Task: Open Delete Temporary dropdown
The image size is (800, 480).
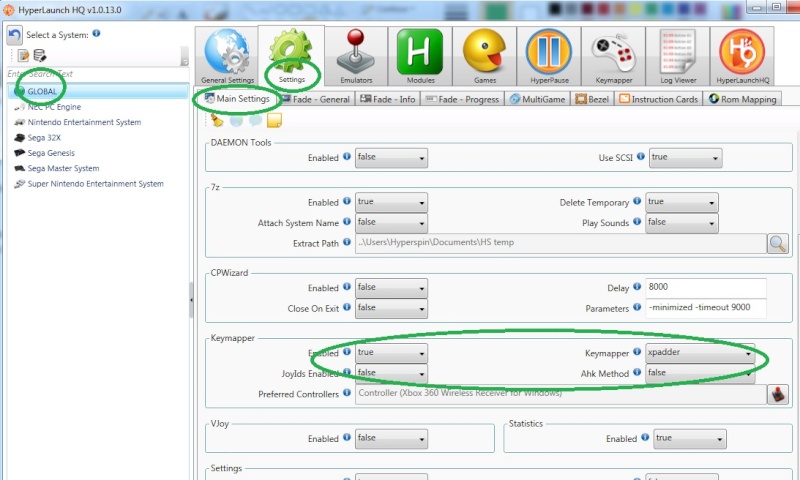Action: [x=682, y=203]
